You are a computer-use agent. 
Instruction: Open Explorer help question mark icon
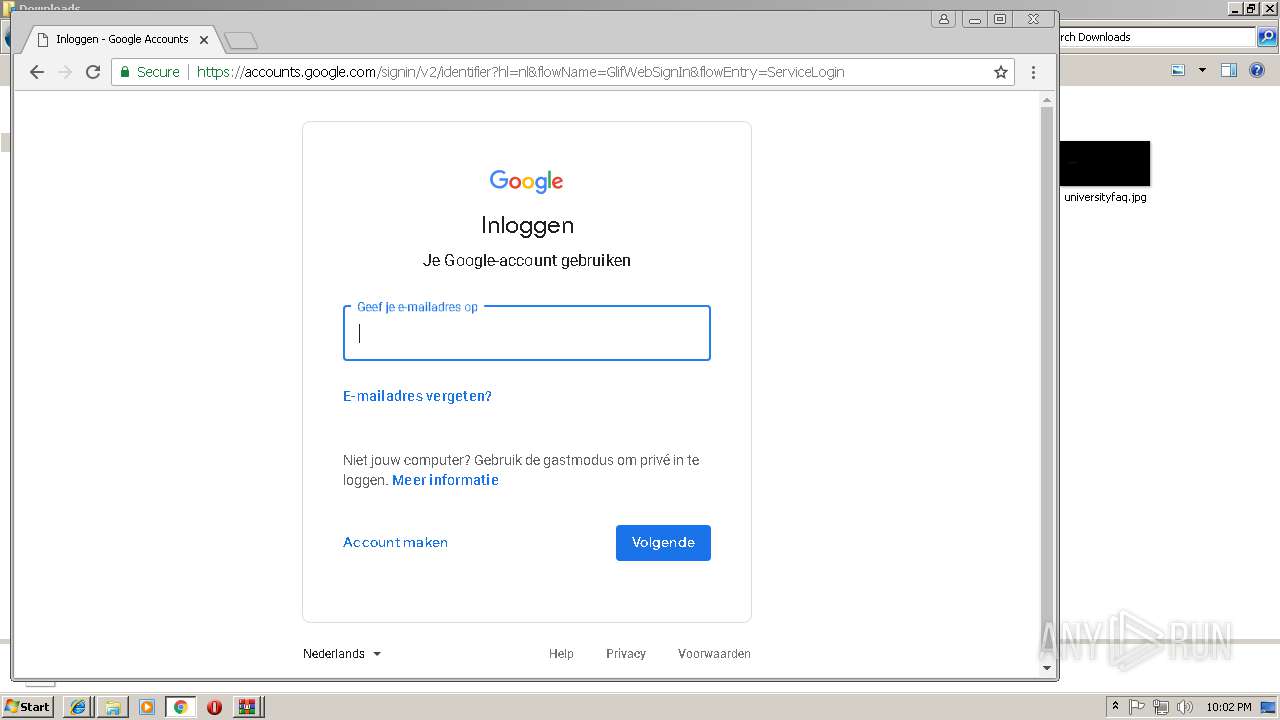(x=1257, y=70)
